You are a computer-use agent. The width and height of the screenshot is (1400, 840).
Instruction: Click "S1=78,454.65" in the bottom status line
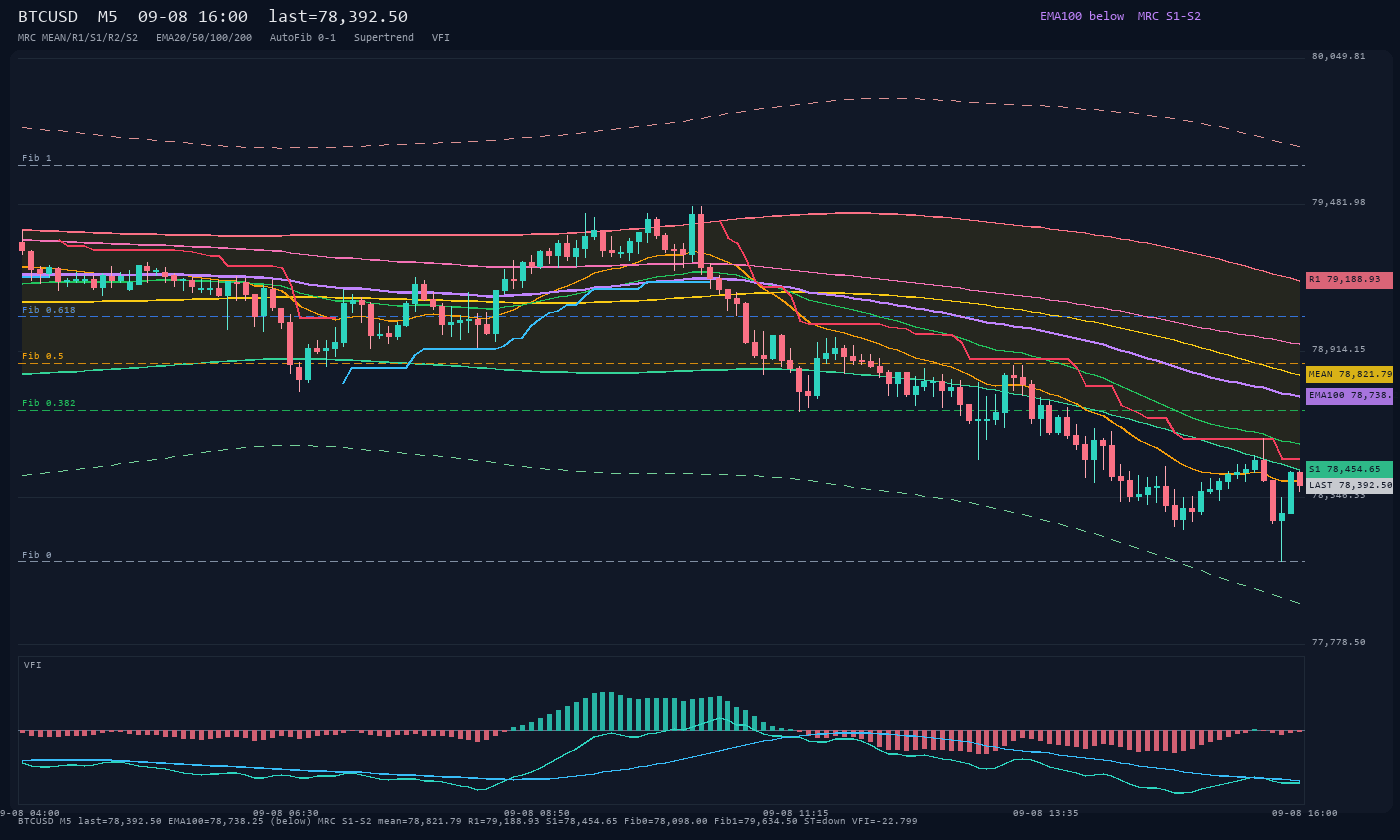582,821
